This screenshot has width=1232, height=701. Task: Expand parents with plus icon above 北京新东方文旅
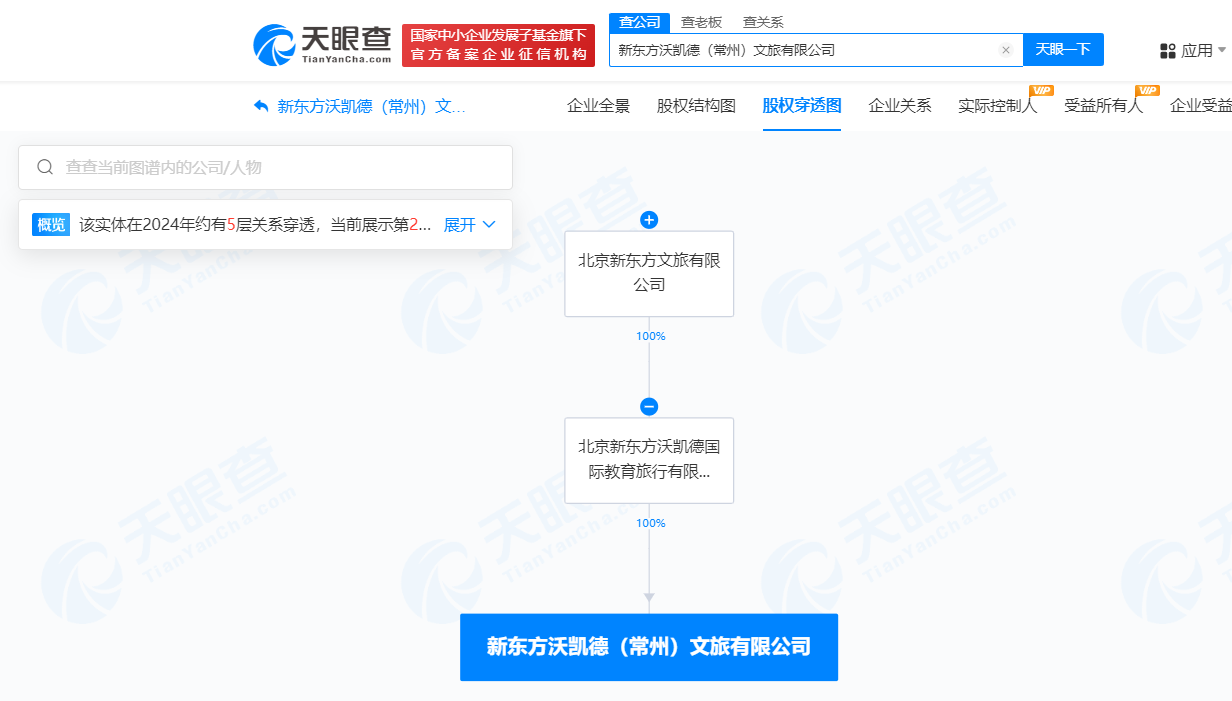[649, 220]
